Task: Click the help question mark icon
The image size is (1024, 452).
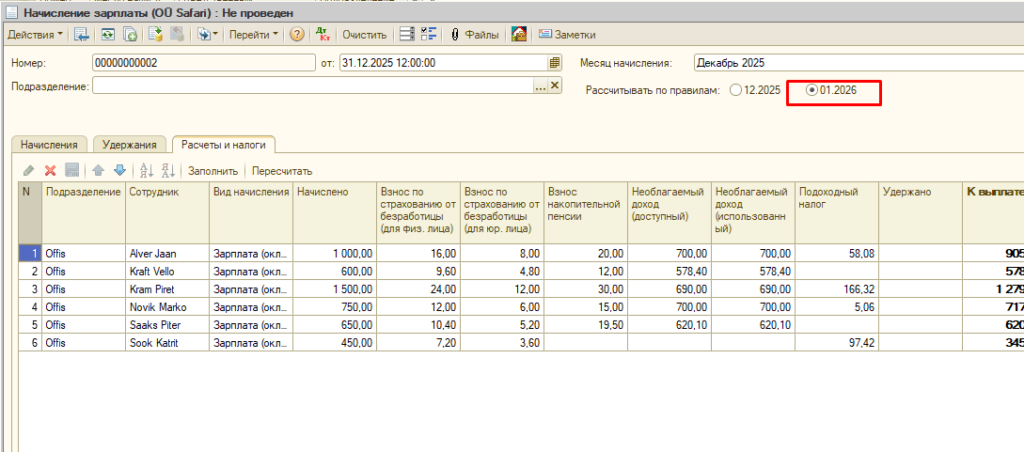Action: click(297, 34)
